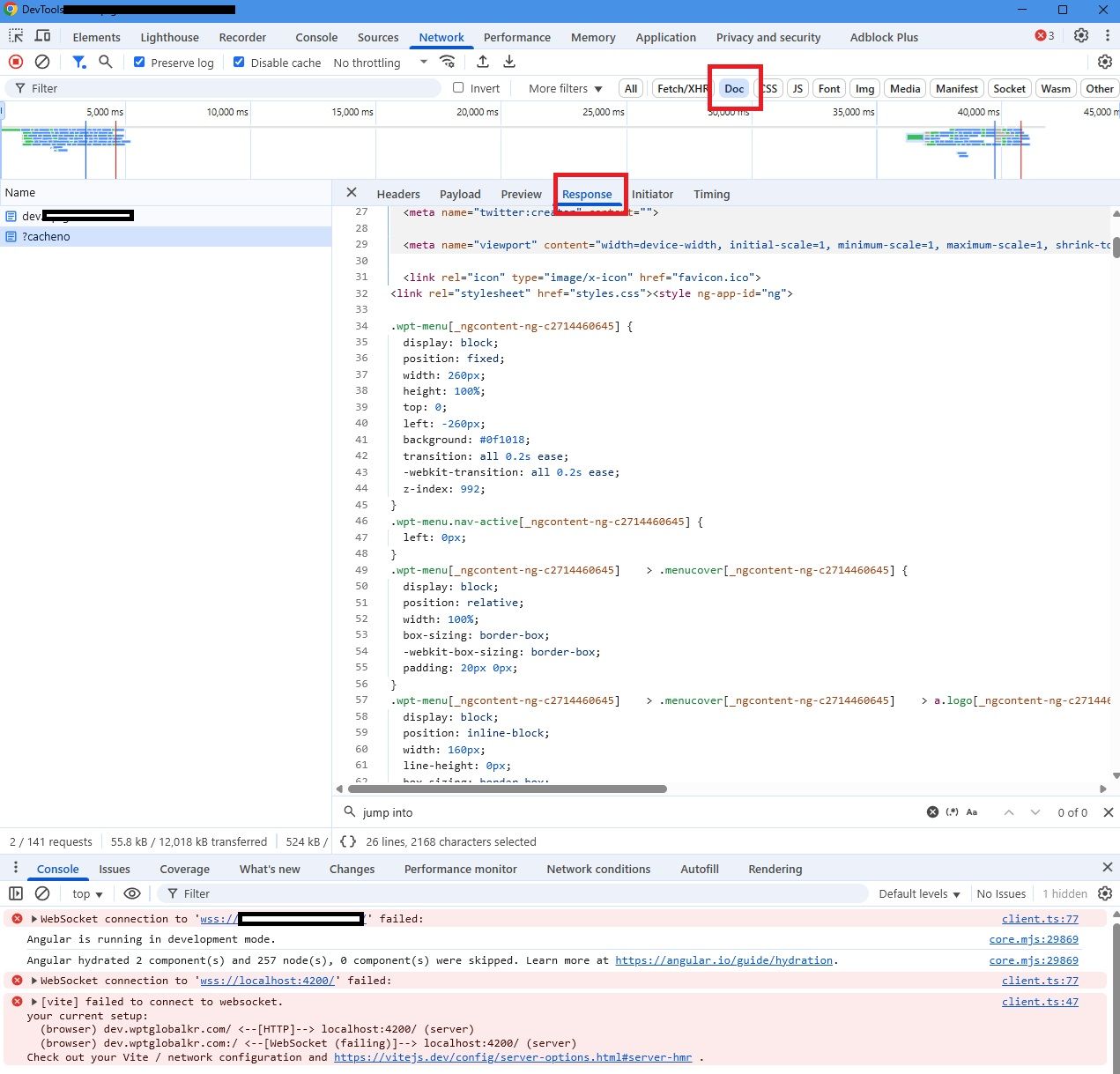Screen dimensions: 1120x1074
Task: Close the response search bar
Action: (x=1109, y=812)
